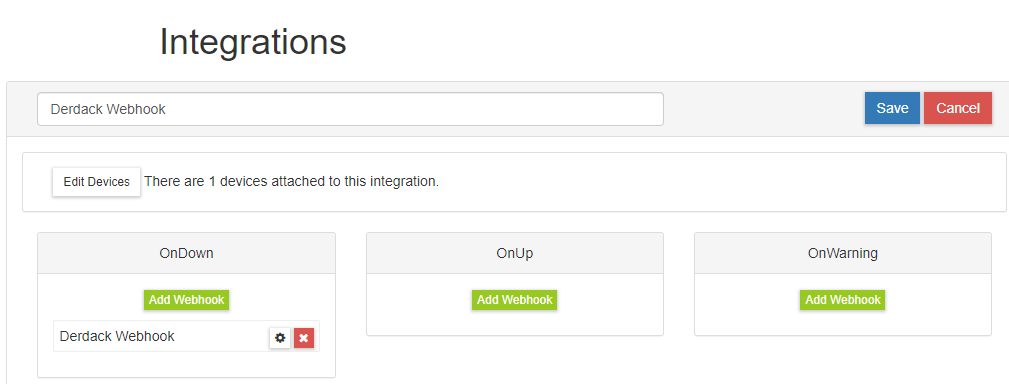Select the Derdack Webhook list entry name
The height and width of the screenshot is (384, 1009).
[116, 336]
